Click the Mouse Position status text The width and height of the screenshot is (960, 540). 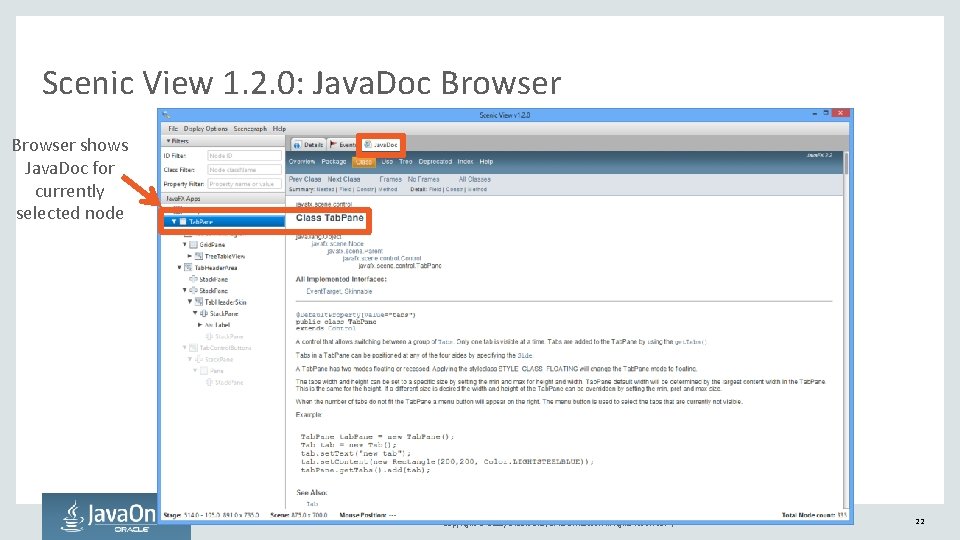[367, 516]
